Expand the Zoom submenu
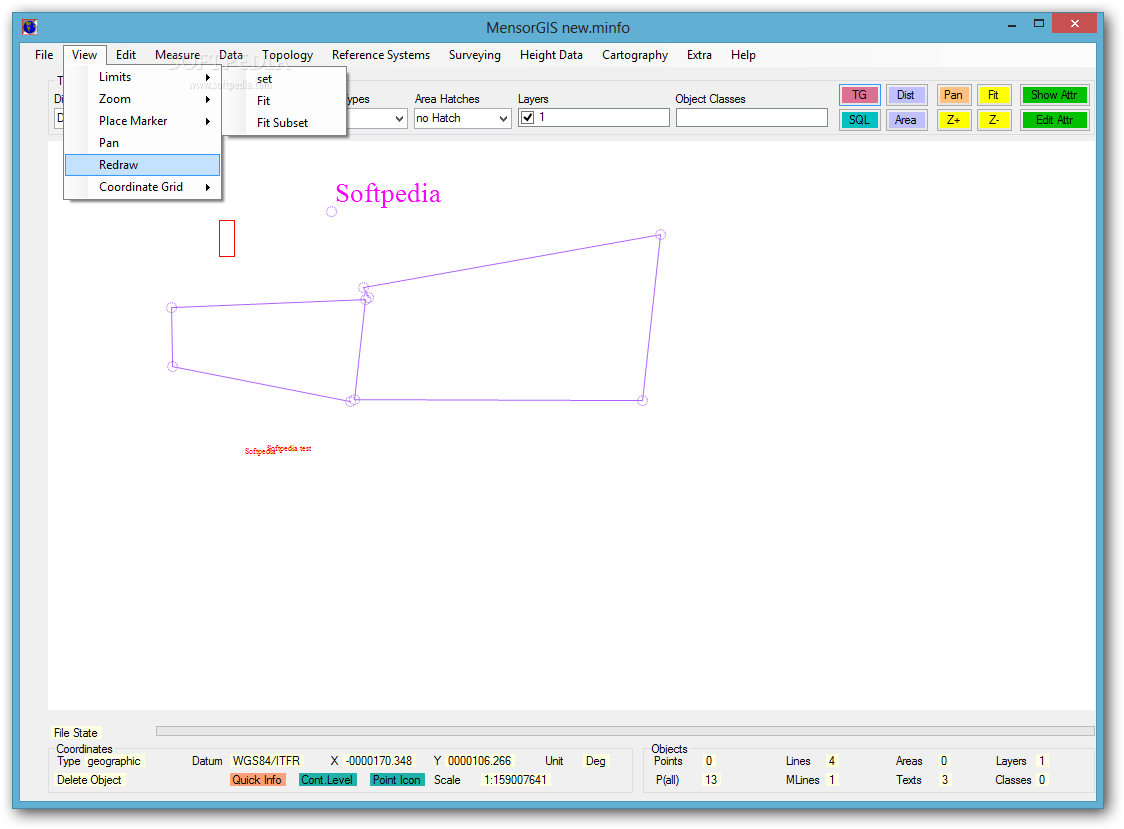 pos(142,99)
